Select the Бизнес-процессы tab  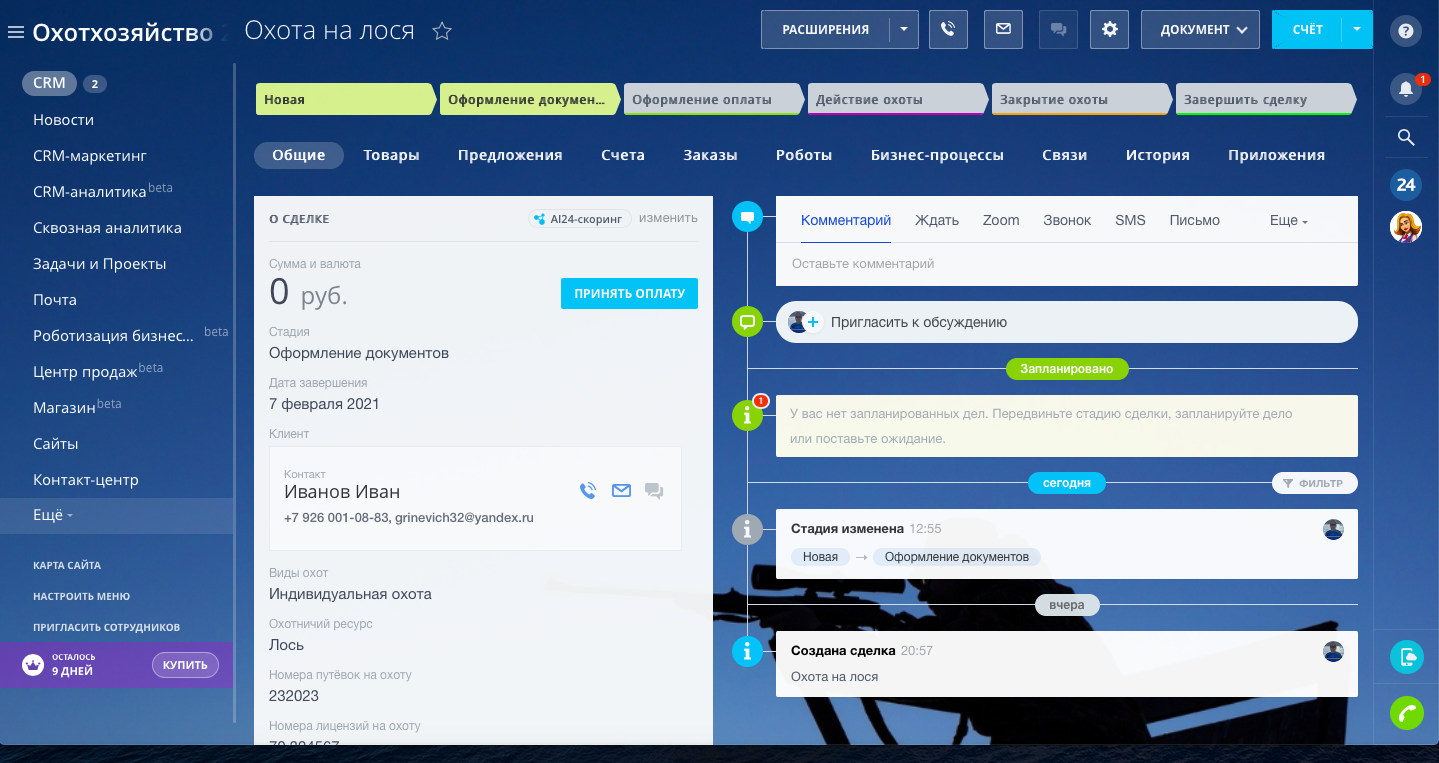(937, 155)
